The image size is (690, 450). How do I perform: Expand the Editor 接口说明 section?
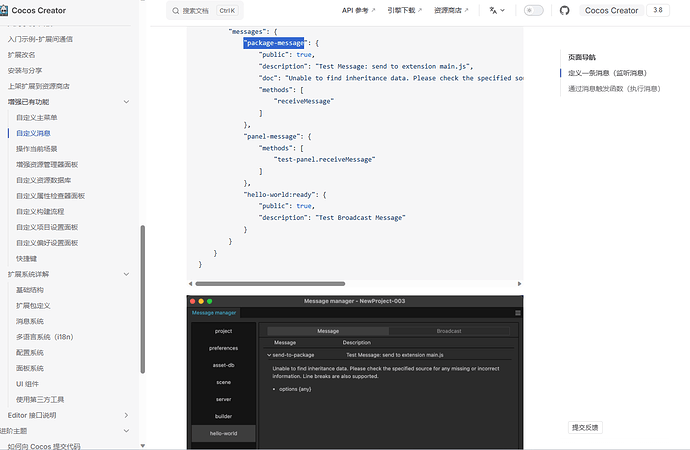(x=126, y=415)
